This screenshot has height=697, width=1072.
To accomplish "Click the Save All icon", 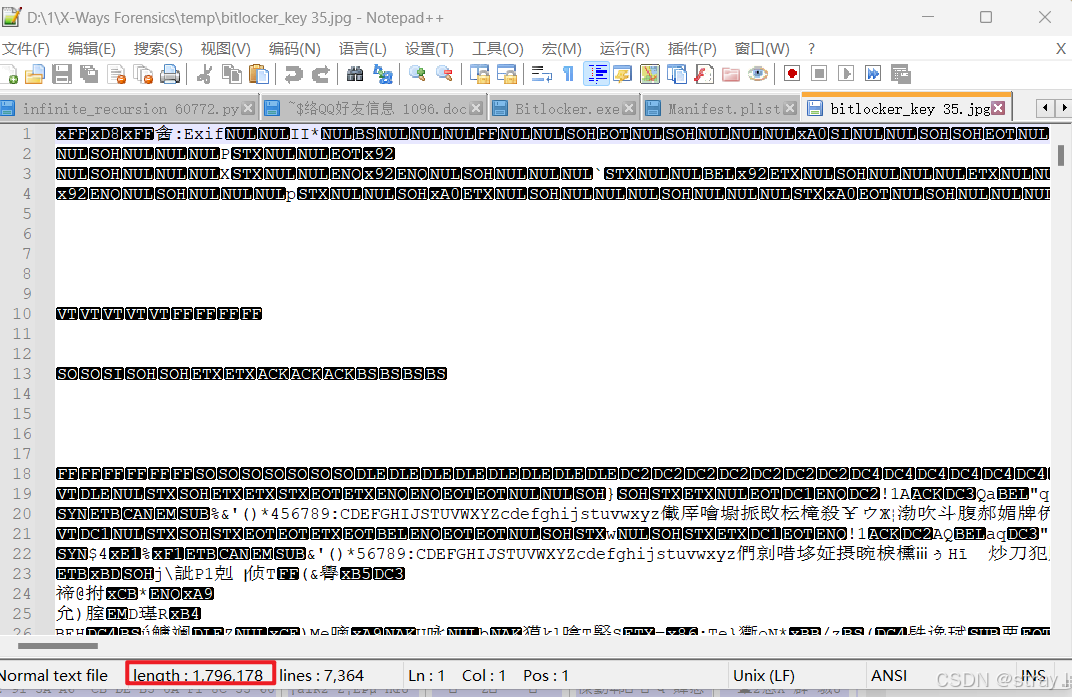I will click(x=89, y=74).
